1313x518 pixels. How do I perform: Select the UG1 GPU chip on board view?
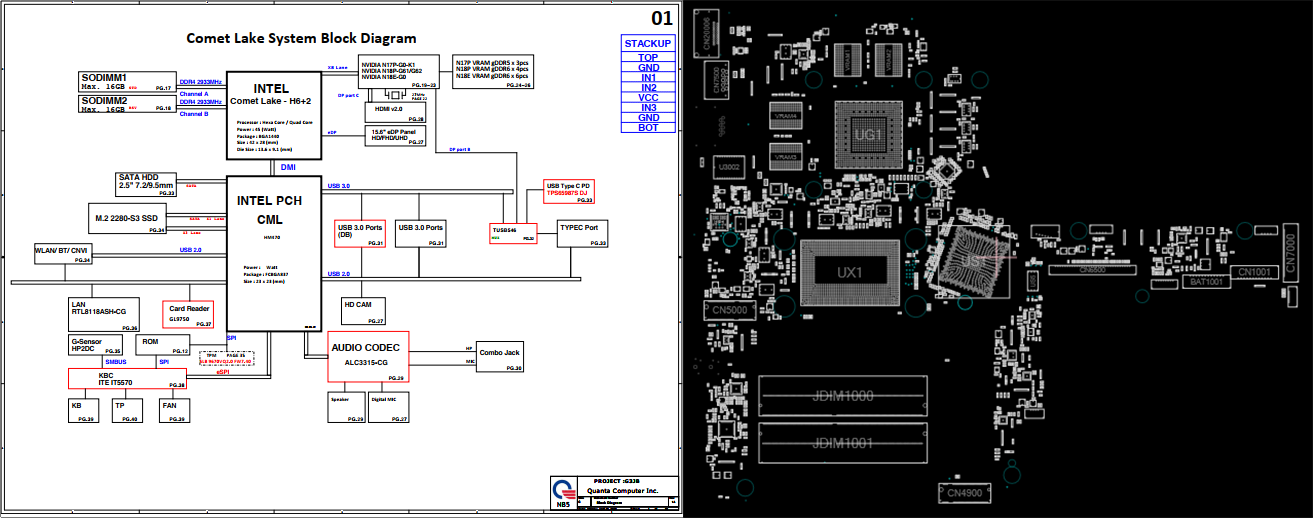coord(868,135)
